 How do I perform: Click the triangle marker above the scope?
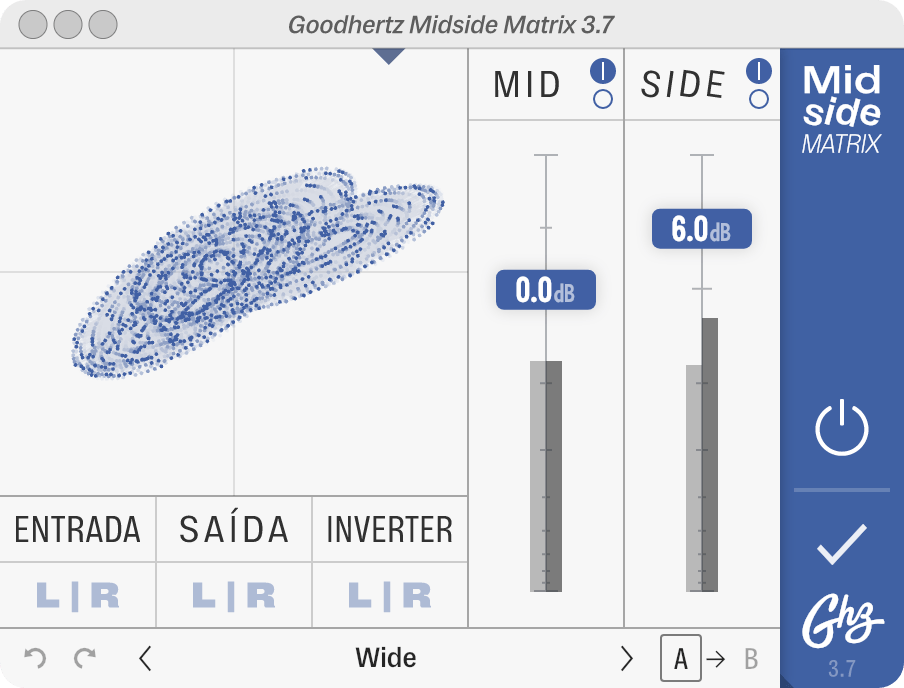[389, 57]
